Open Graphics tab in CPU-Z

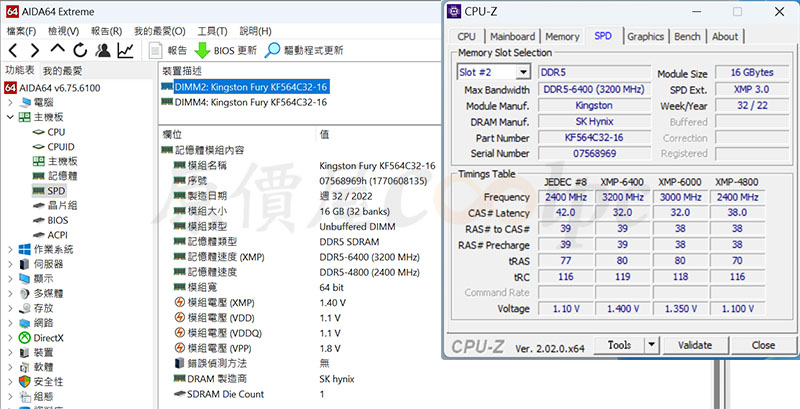click(x=645, y=37)
